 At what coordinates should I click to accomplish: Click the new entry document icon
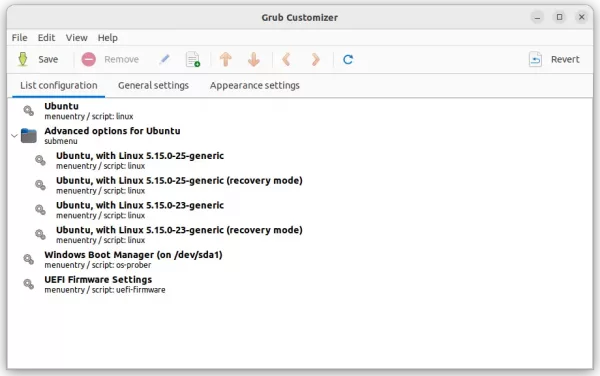pos(192,59)
